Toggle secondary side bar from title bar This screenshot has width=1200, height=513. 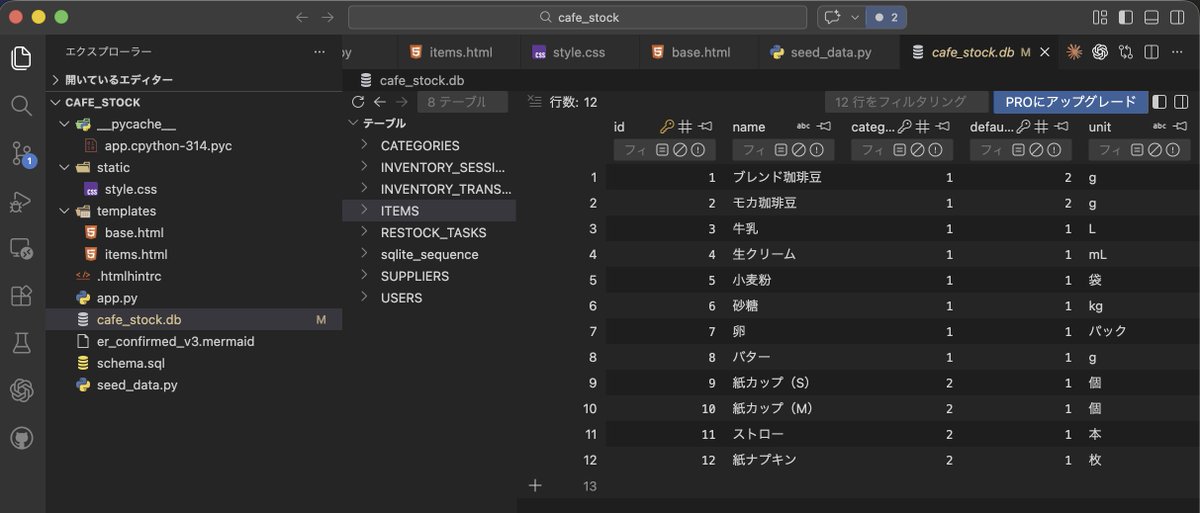(1177, 17)
